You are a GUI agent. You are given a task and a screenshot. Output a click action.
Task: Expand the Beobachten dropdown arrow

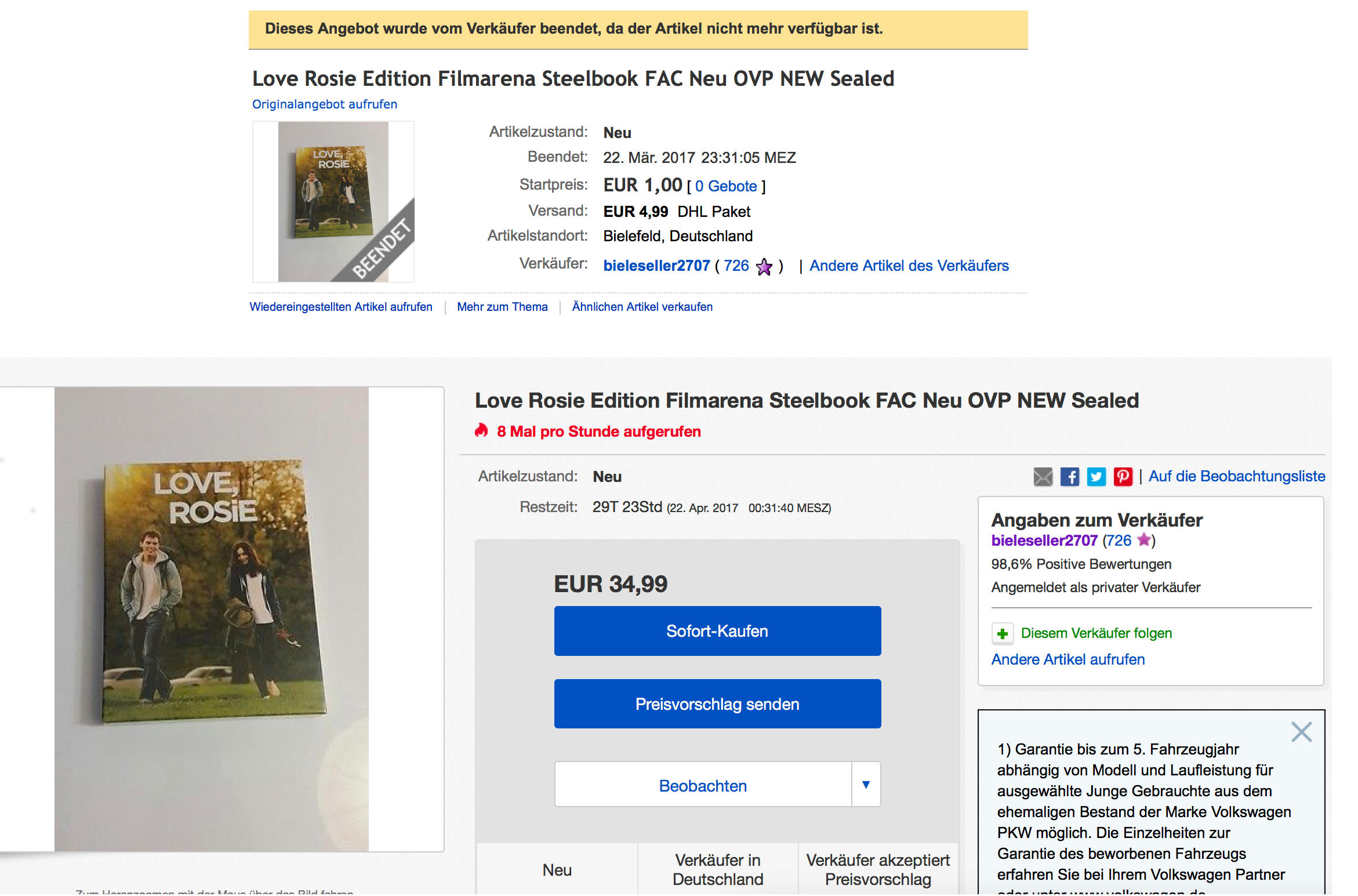(x=866, y=785)
